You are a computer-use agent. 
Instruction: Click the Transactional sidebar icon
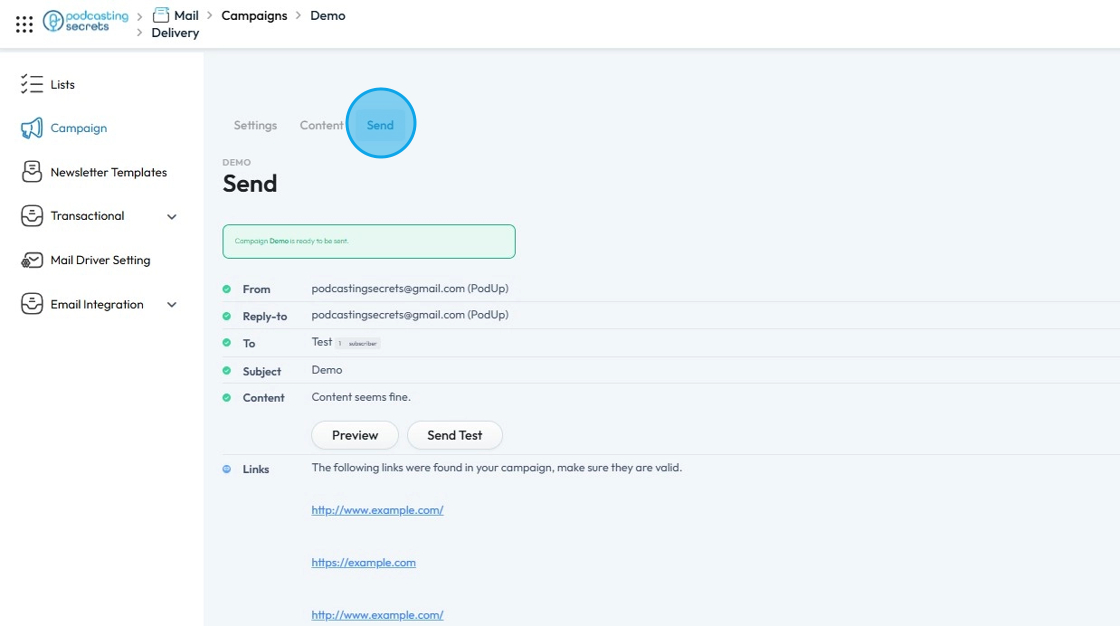tap(31, 216)
